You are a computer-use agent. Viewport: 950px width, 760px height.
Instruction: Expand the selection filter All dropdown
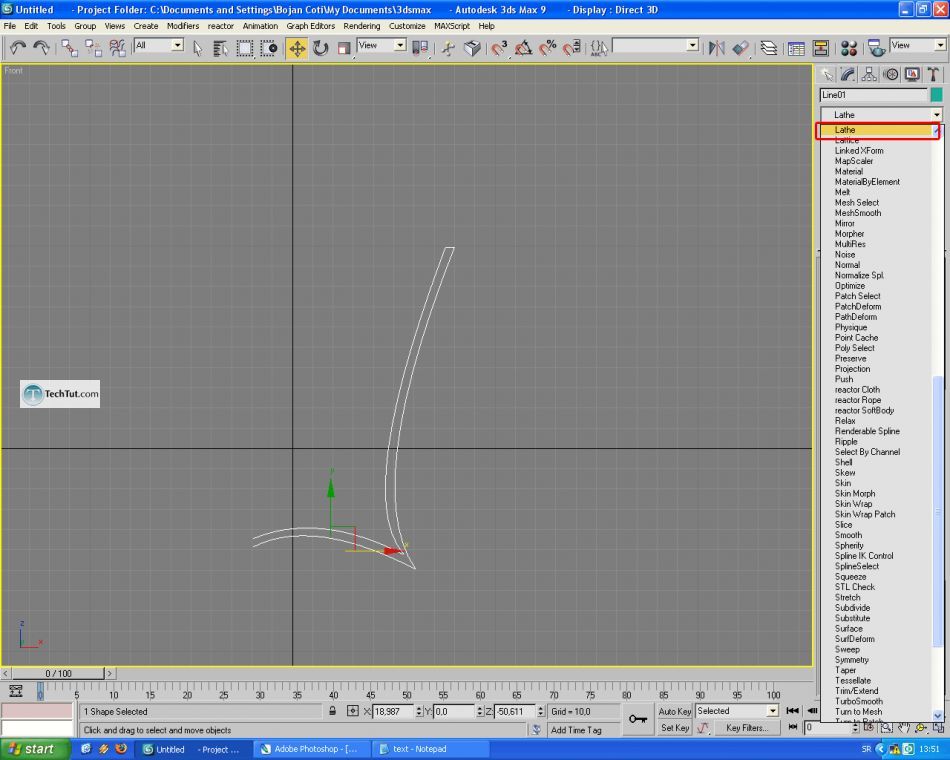[x=178, y=45]
